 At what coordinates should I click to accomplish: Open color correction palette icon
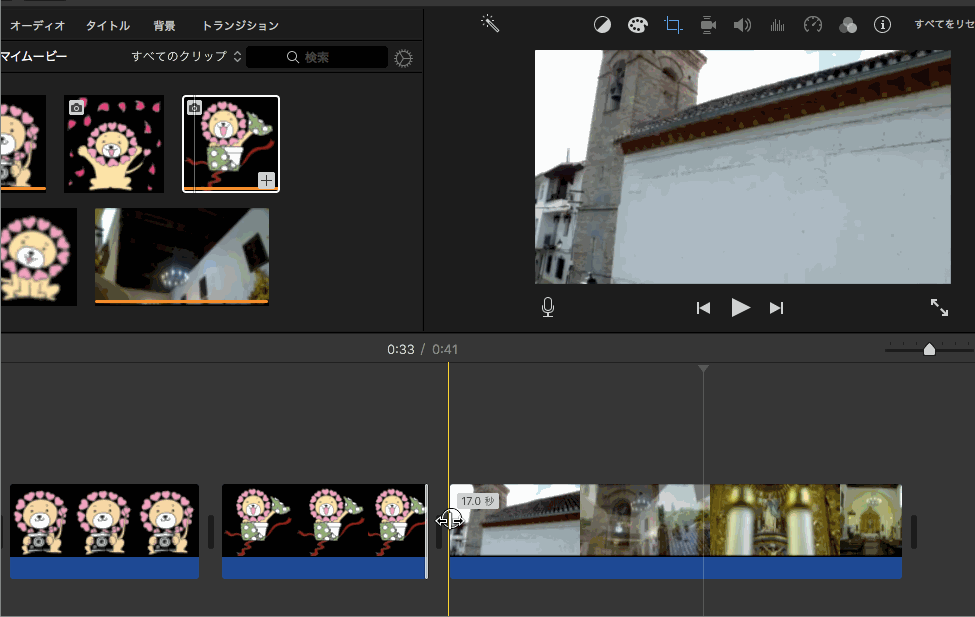point(637,25)
